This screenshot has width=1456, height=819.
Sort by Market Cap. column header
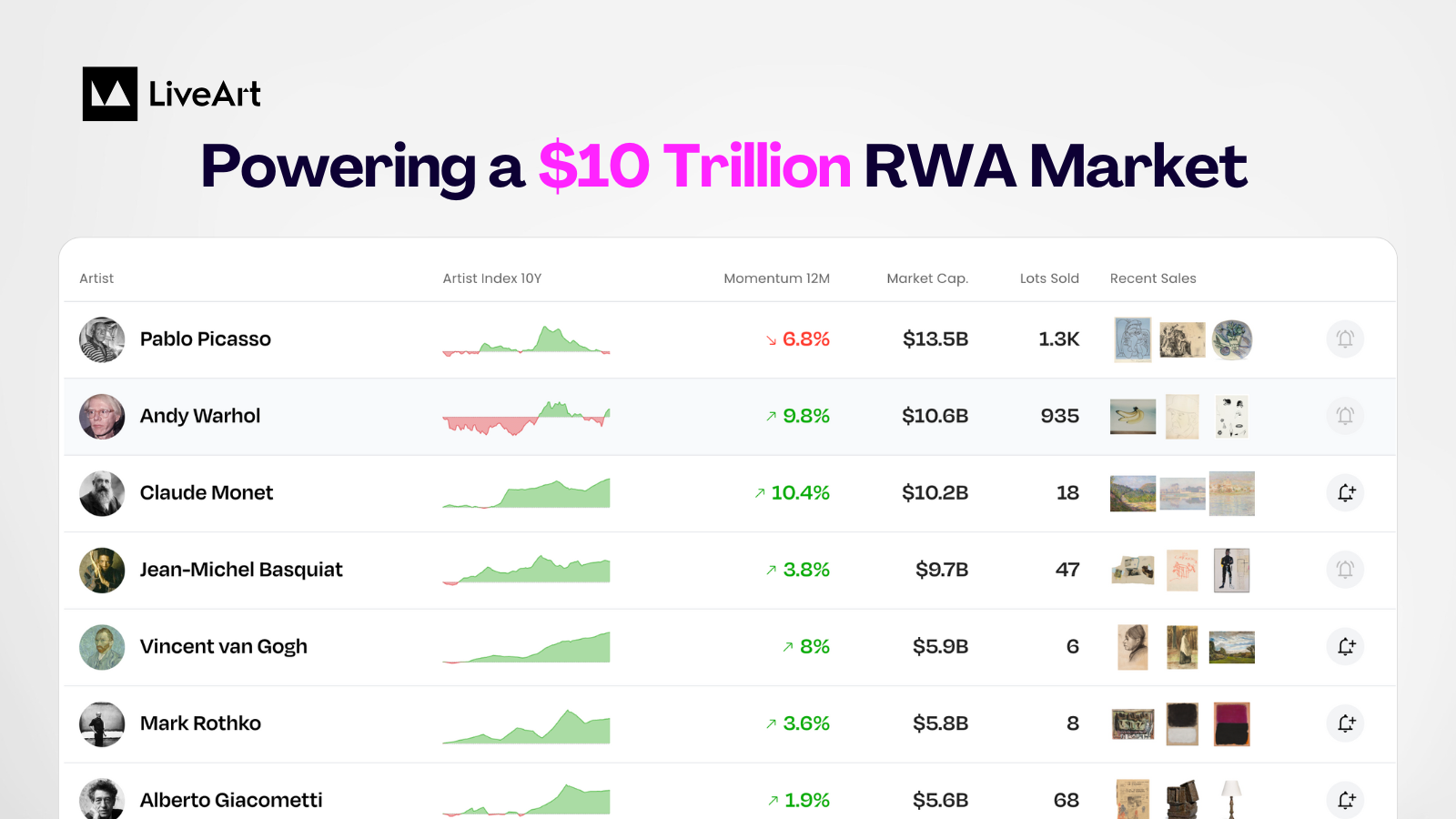(x=927, y=278)
